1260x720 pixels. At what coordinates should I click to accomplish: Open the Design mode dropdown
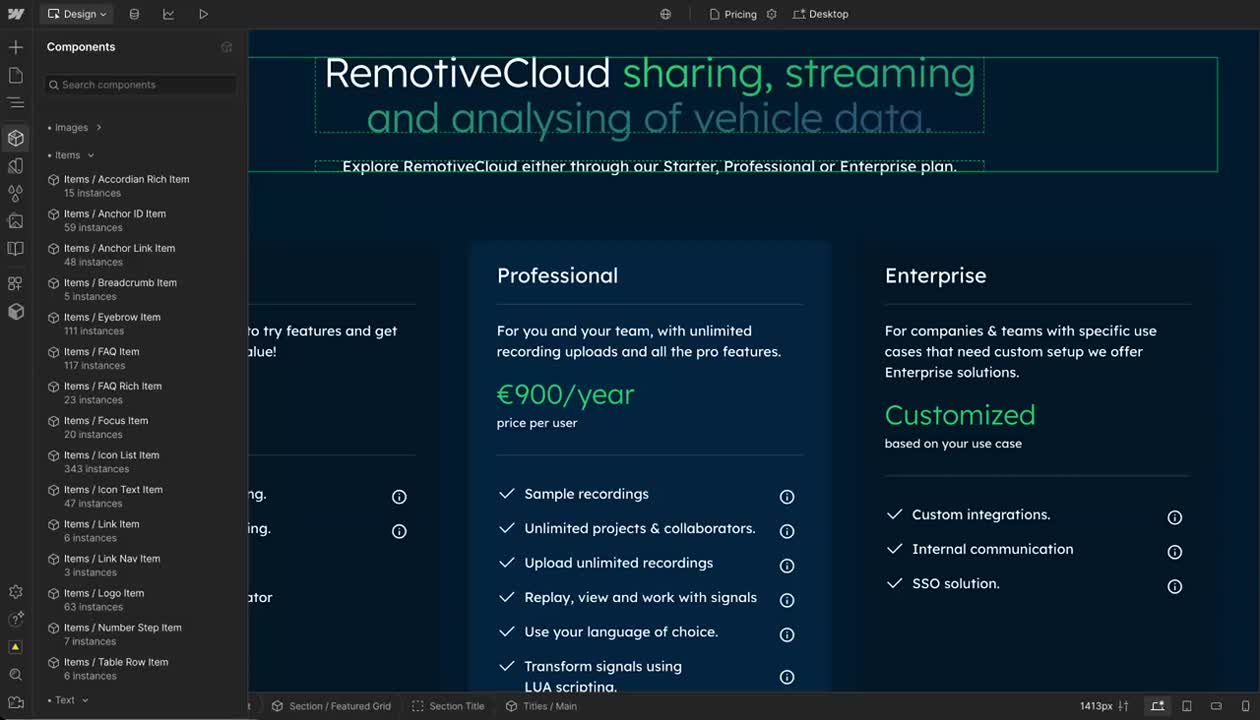[x=77, y=14]
